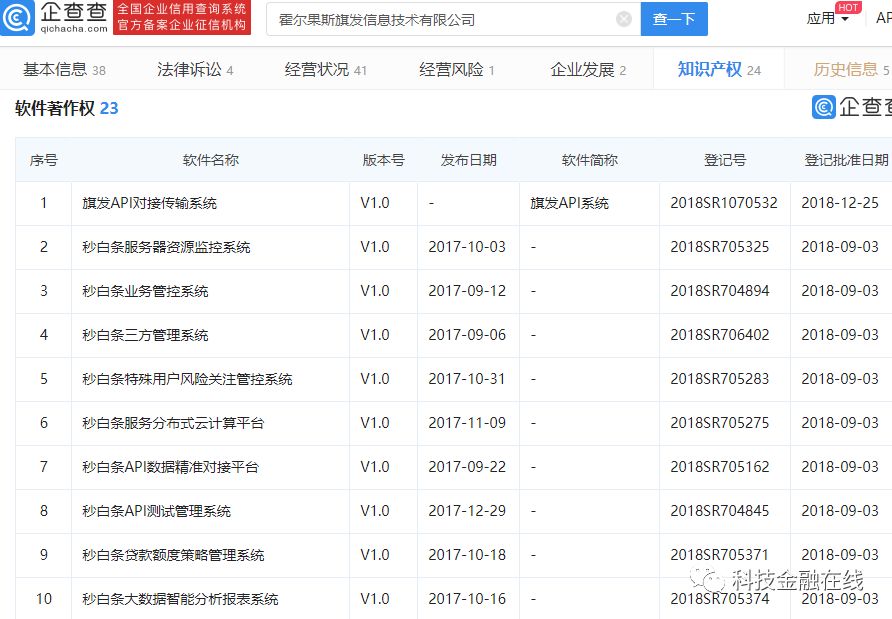The height and width of the screenshot is (619, 892).
Task: Click the company name search input field
Action: (x=440, y=18)
